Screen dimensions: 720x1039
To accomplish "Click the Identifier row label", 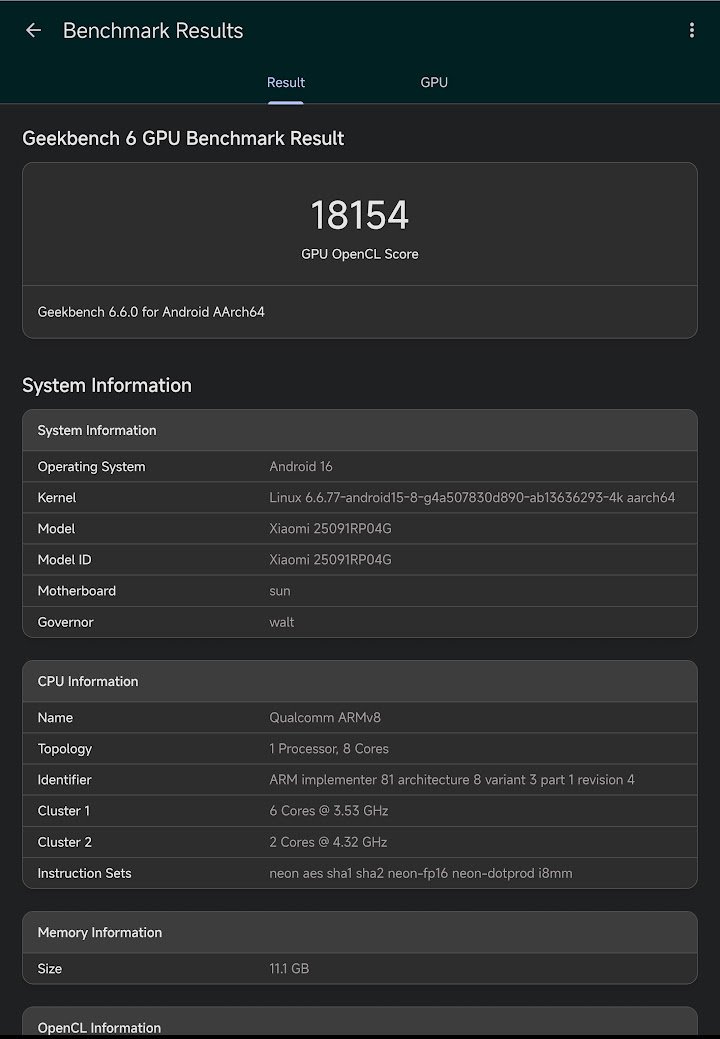I will tap(64, 780).
